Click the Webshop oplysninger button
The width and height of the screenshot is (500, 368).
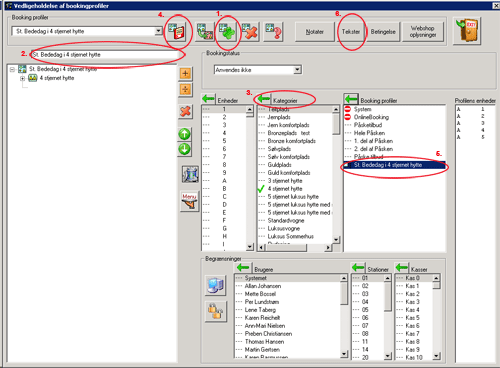tap(423, 32)
